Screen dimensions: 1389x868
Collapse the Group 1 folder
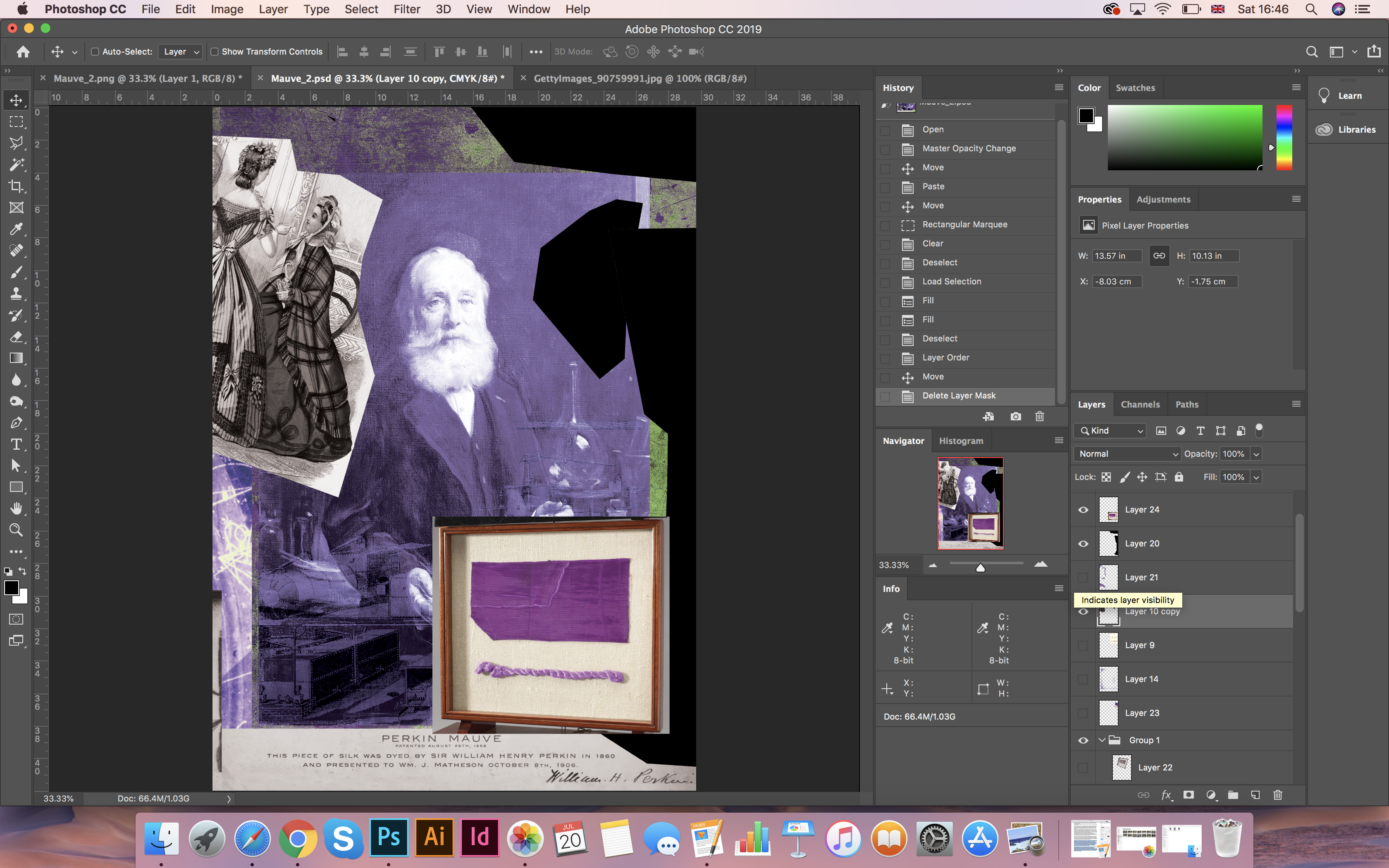(1101, 740)
